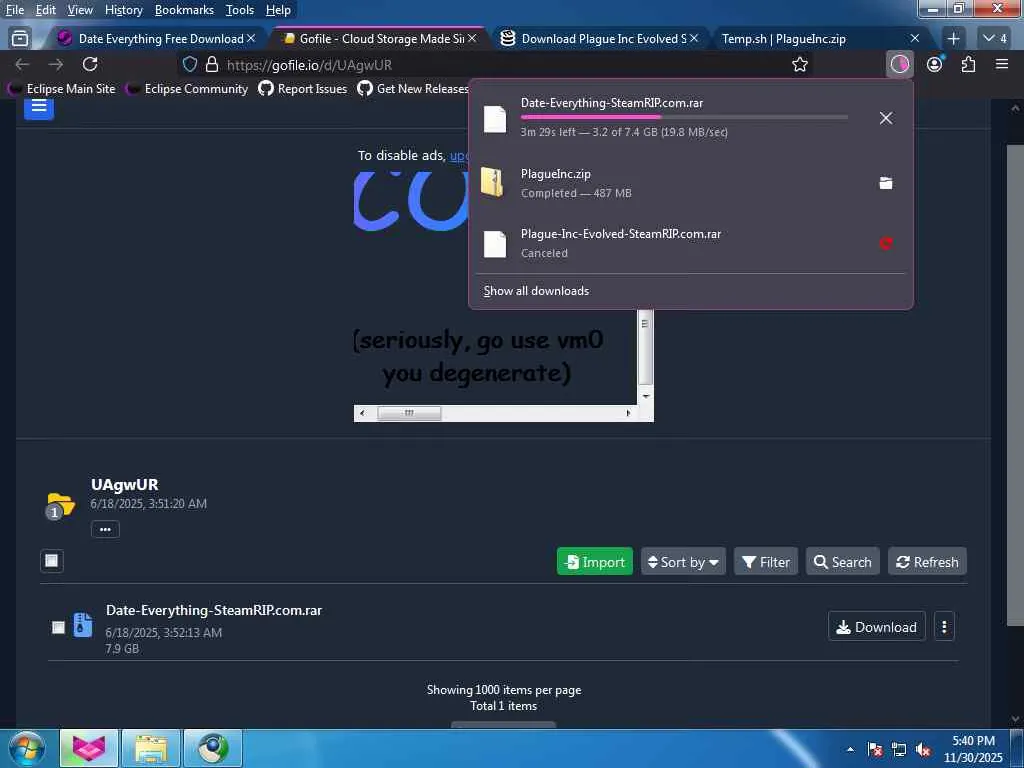Open the muted volume tray icon
The height and width of the screenshot is (768, 1024).
click(923, 749)
